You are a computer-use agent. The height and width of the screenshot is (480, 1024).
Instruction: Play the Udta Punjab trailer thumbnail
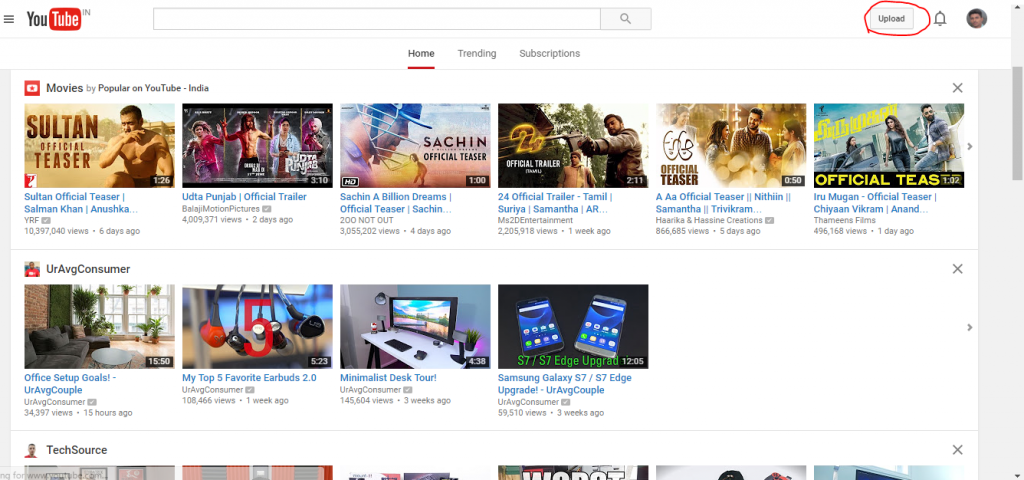pyautogui.click(x=257, y=146)
